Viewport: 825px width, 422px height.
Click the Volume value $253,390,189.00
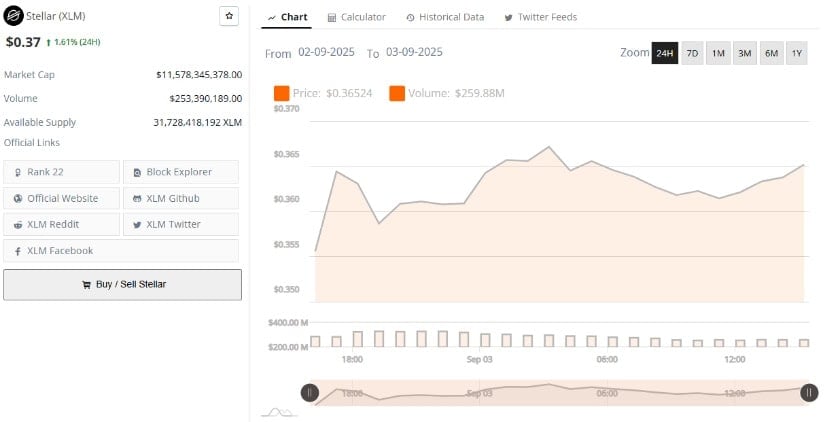point(206,98)
